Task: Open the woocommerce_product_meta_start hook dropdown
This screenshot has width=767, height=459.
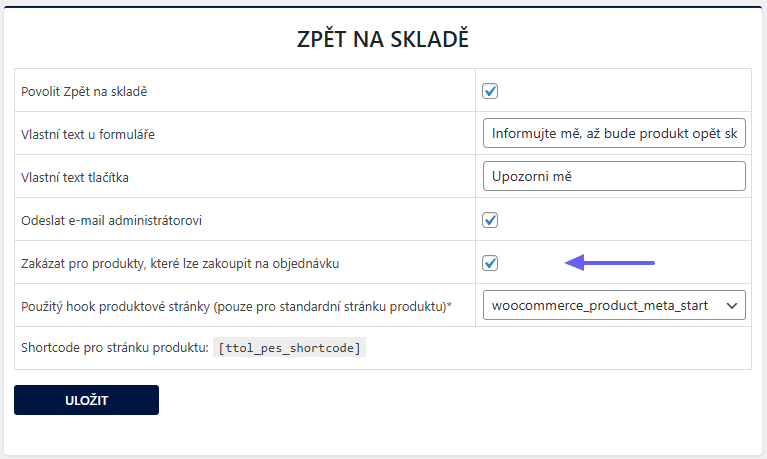Action: [x=613, y=305]
